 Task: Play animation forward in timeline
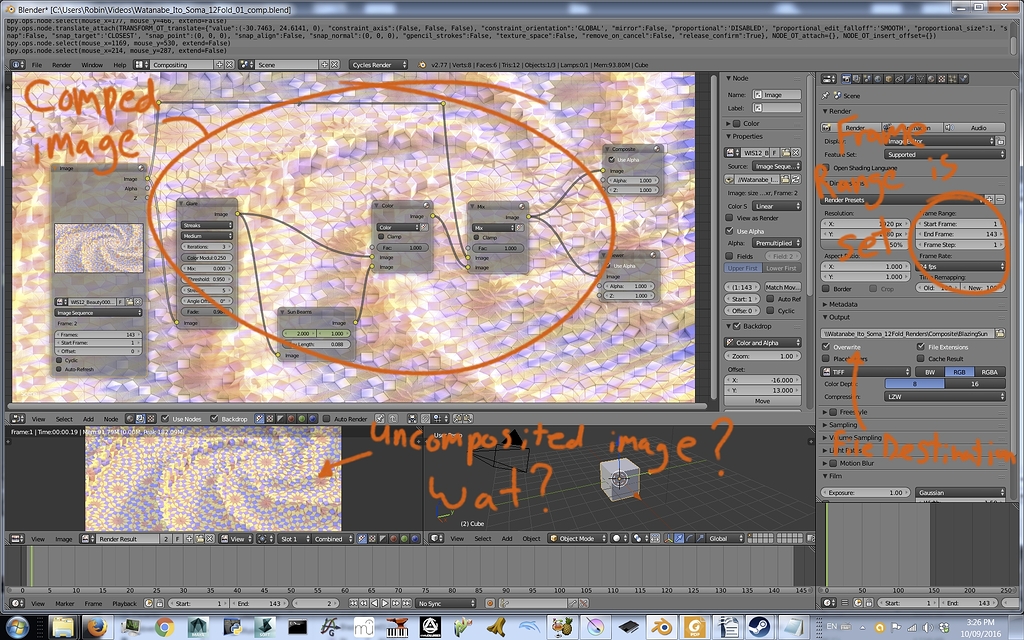point(385,603)
